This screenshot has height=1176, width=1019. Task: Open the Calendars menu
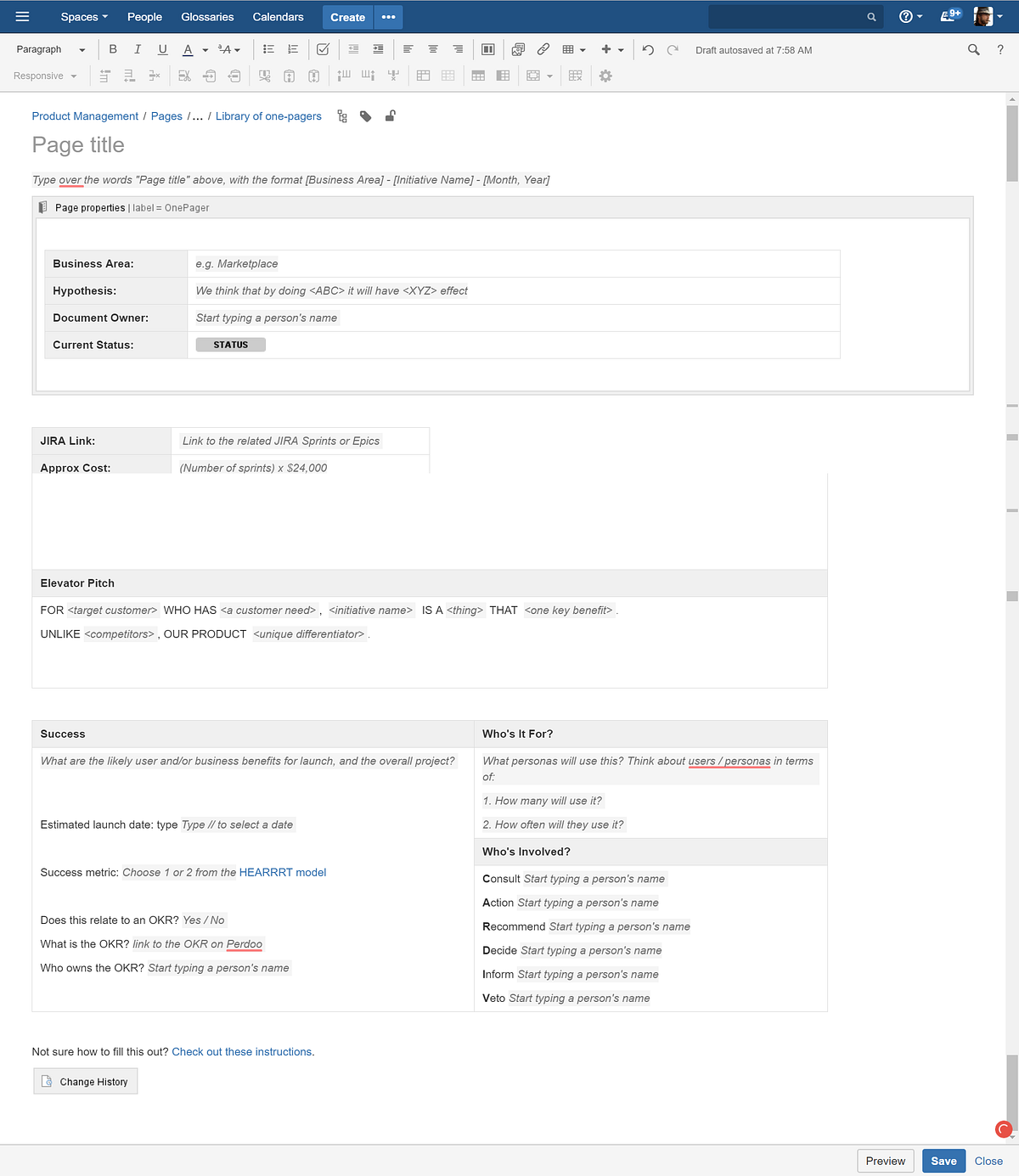[x=278, y=16]
